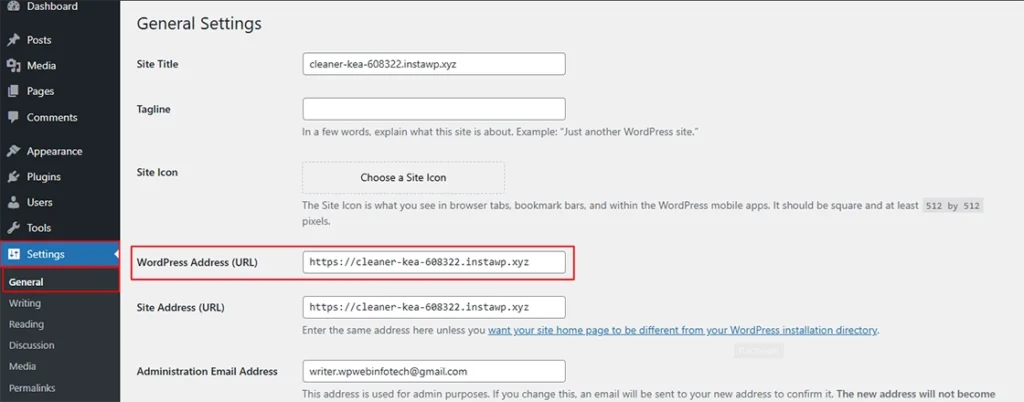Click the General Settings page heading
1024x402 pixels.
pyautogui.click(x=199, y=24)
